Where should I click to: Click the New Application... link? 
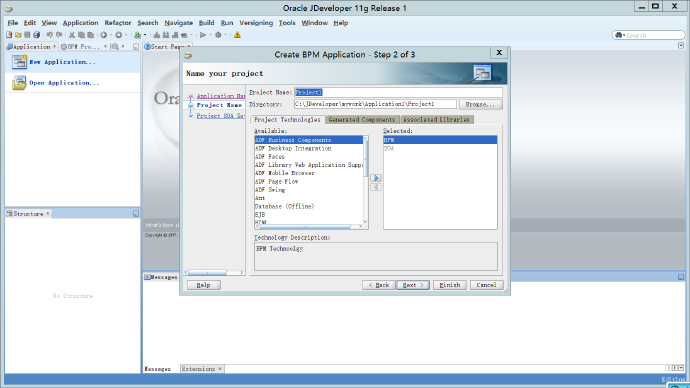62,62
